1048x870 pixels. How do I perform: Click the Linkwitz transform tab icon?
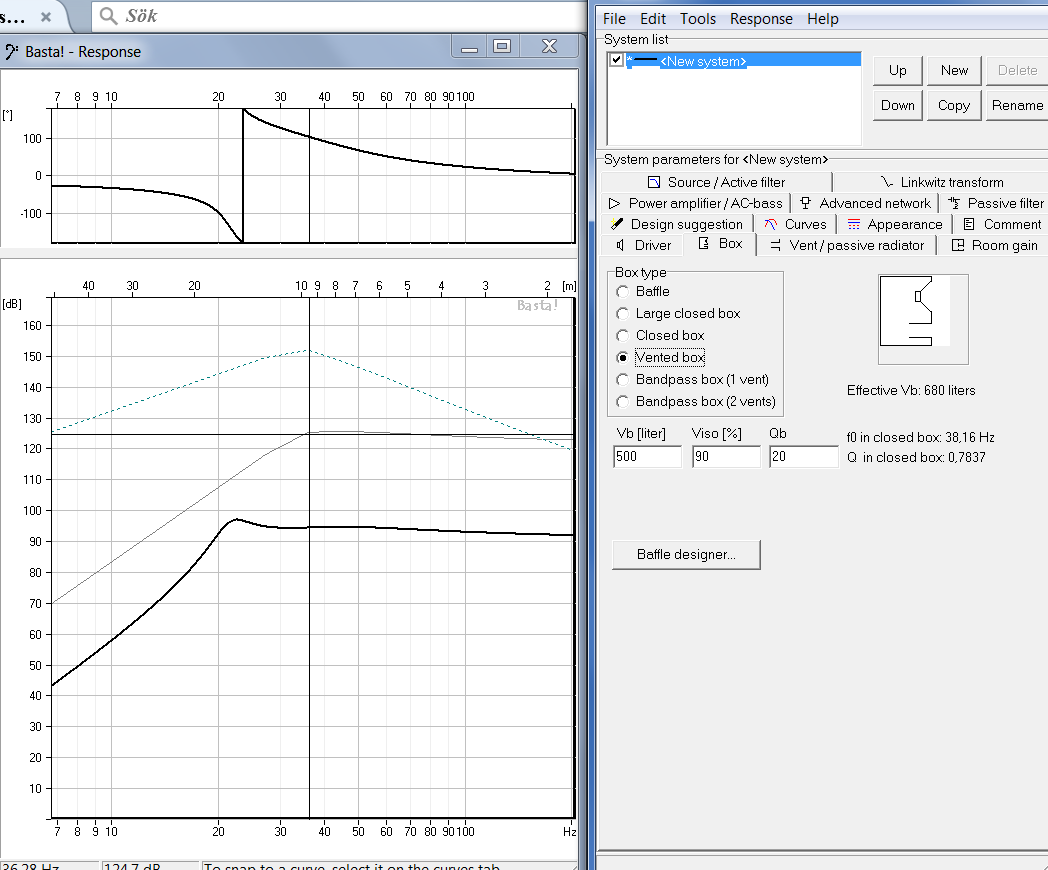[x=887, y=182]
